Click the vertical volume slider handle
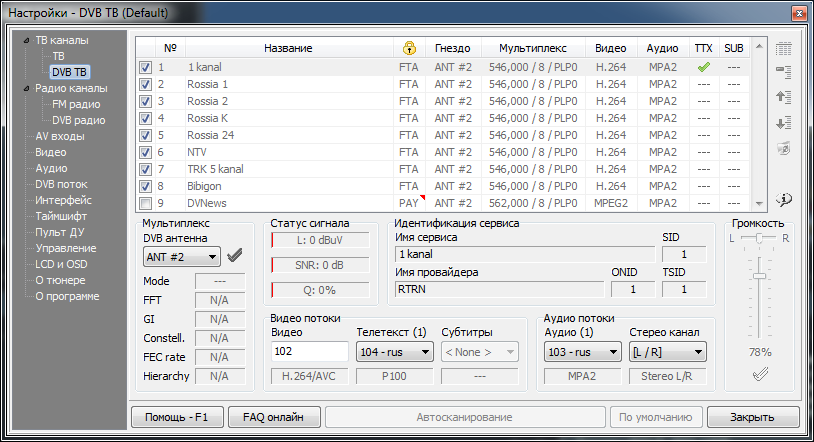This screenshot has width=814, height=442. pyautogui.click(x=761, y=275)
